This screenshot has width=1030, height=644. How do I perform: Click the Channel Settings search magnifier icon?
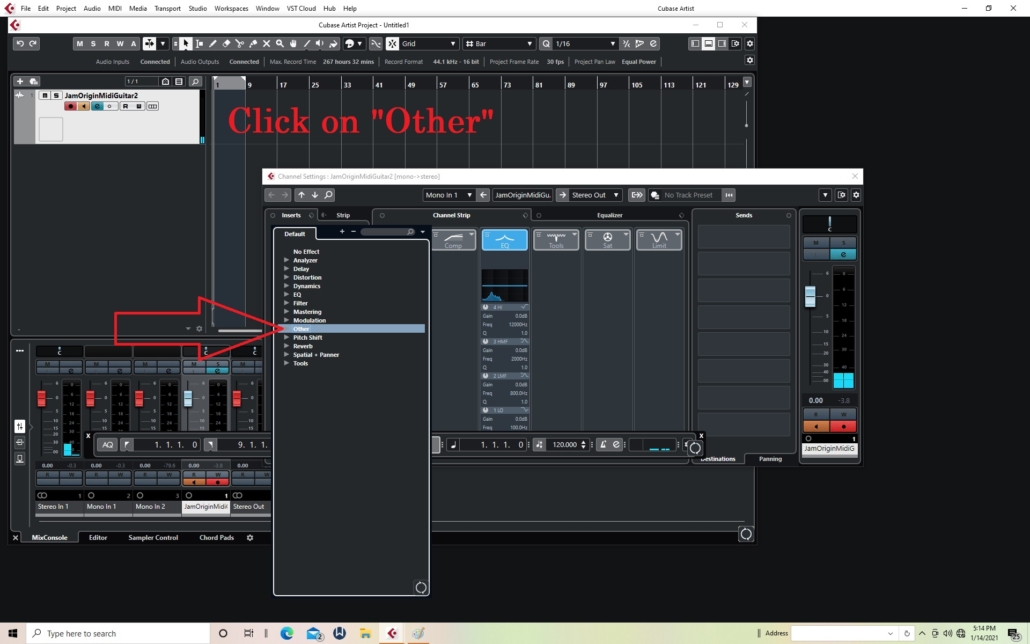tap(328, 195)
